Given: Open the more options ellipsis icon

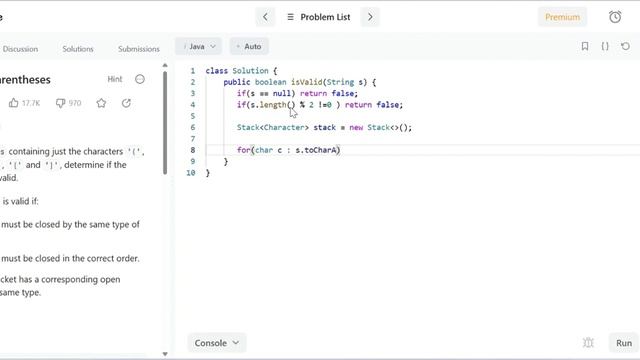Looking at the screenshot, I should [x=140, y=79].
